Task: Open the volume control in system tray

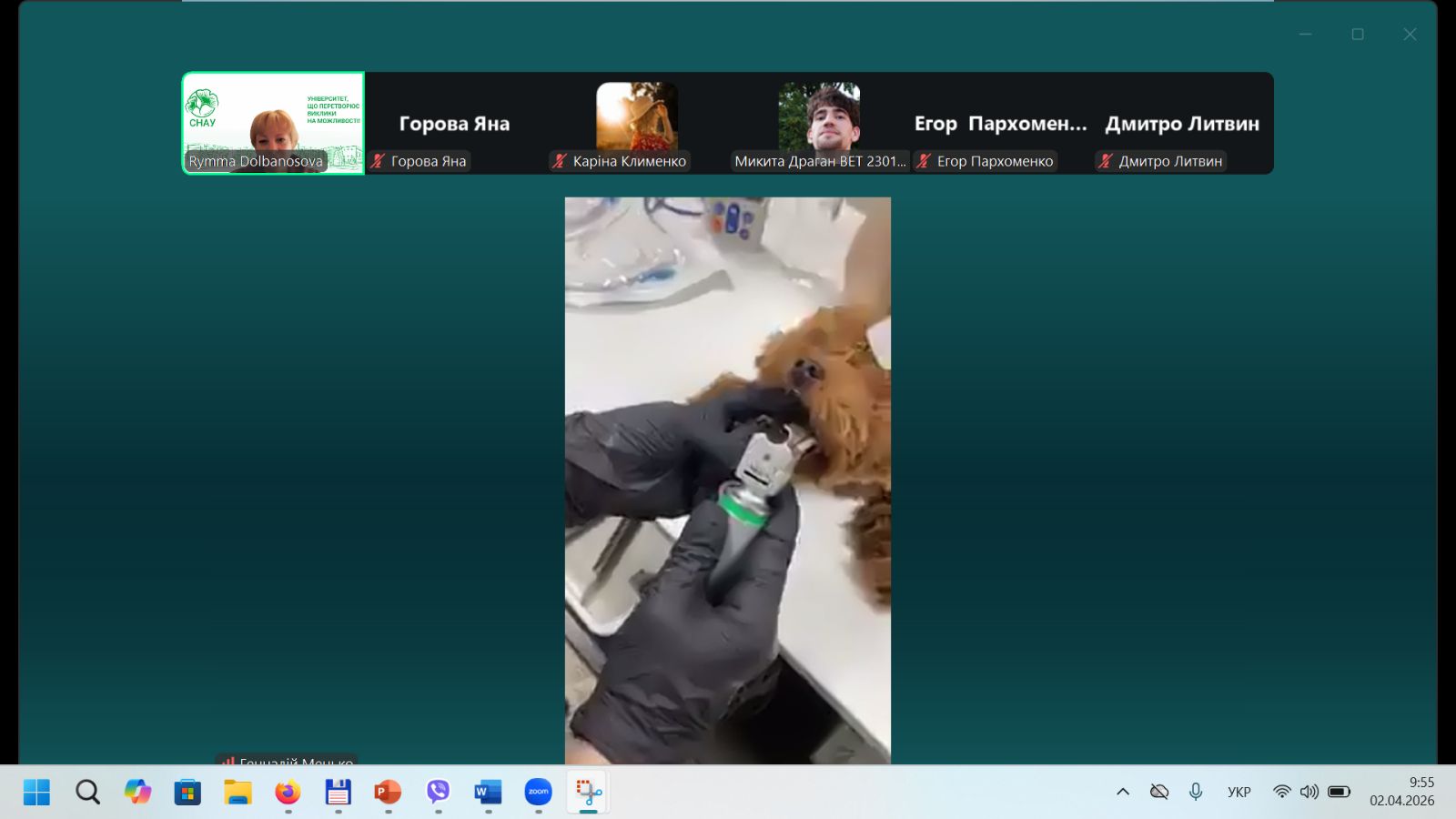Action: (x=1309, y=792)
